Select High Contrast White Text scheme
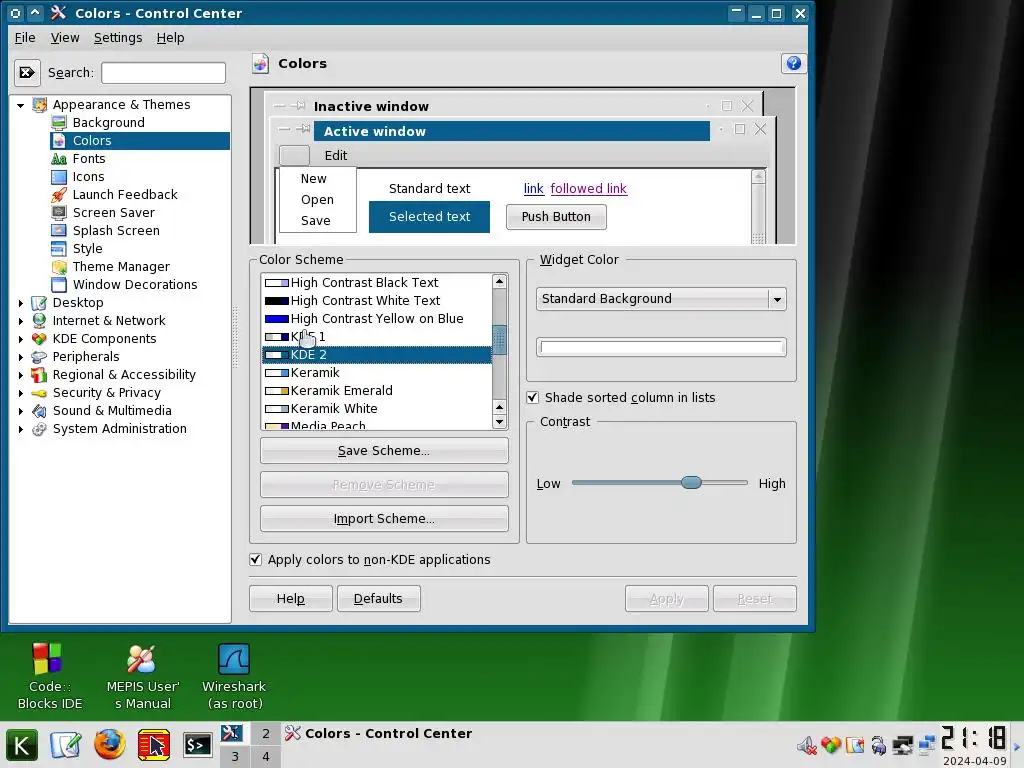Viewport: 1024px width, 768px height. [x=377, y=301]
